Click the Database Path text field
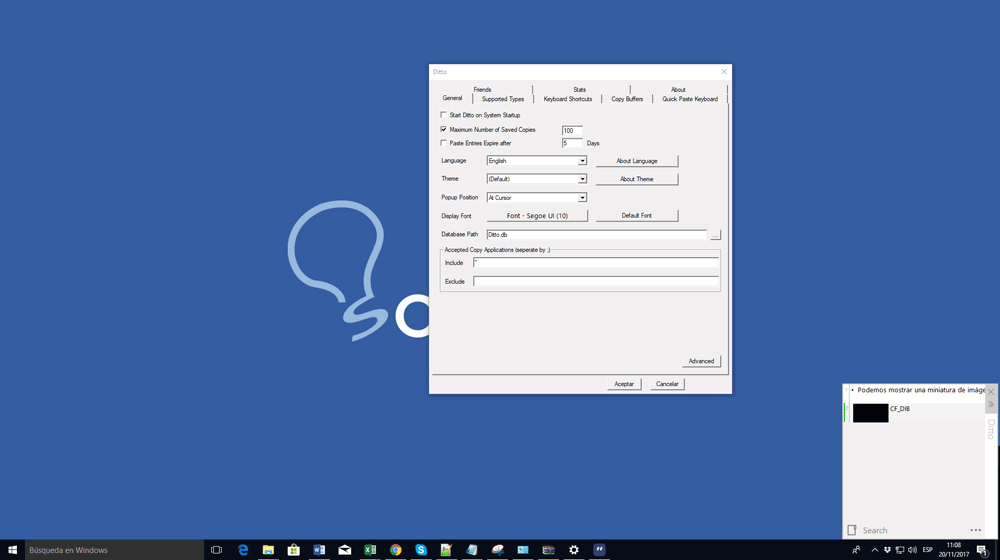The width and height of the screenshot is (1000, 560). (596, 235)
